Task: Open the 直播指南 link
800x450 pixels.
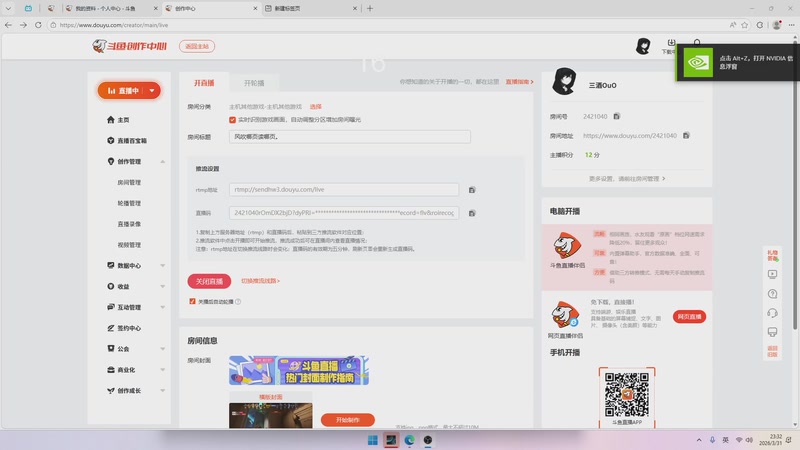Action: [x=519, y=82]
